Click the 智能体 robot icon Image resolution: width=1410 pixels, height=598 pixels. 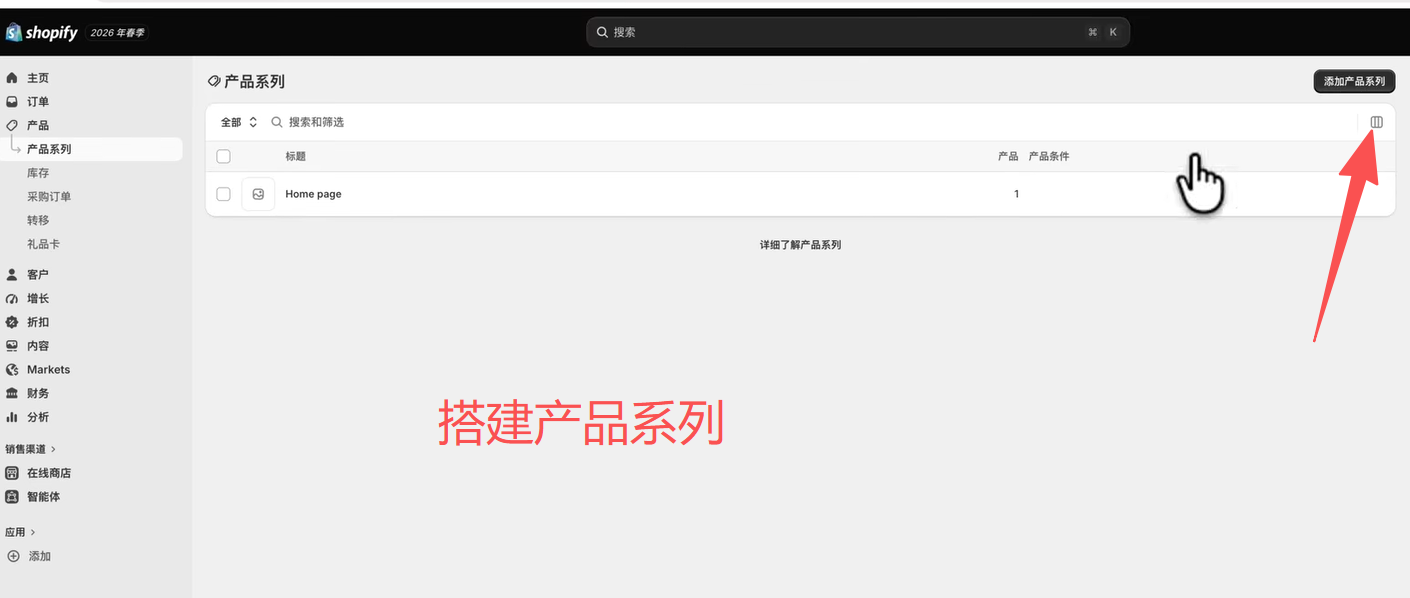(12, 497)
